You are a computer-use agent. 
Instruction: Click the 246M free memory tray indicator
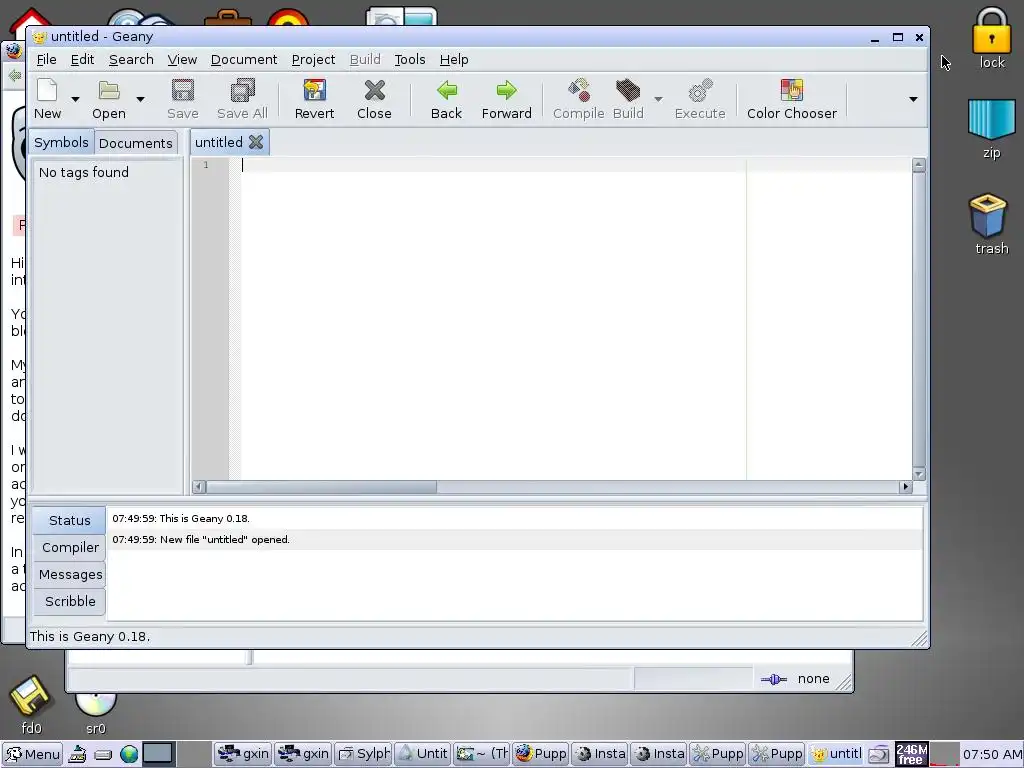[x=911, y=754]
